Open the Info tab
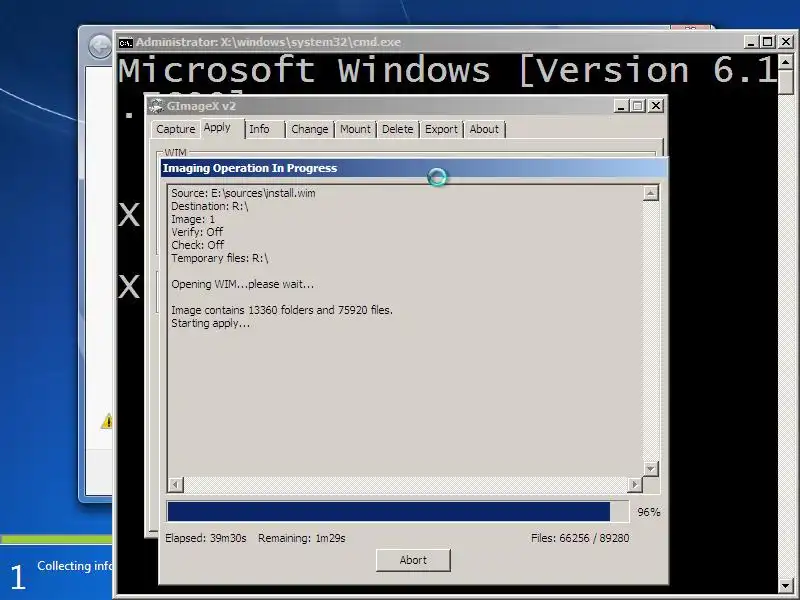This screenshot has width=800, height=600. 259,129
